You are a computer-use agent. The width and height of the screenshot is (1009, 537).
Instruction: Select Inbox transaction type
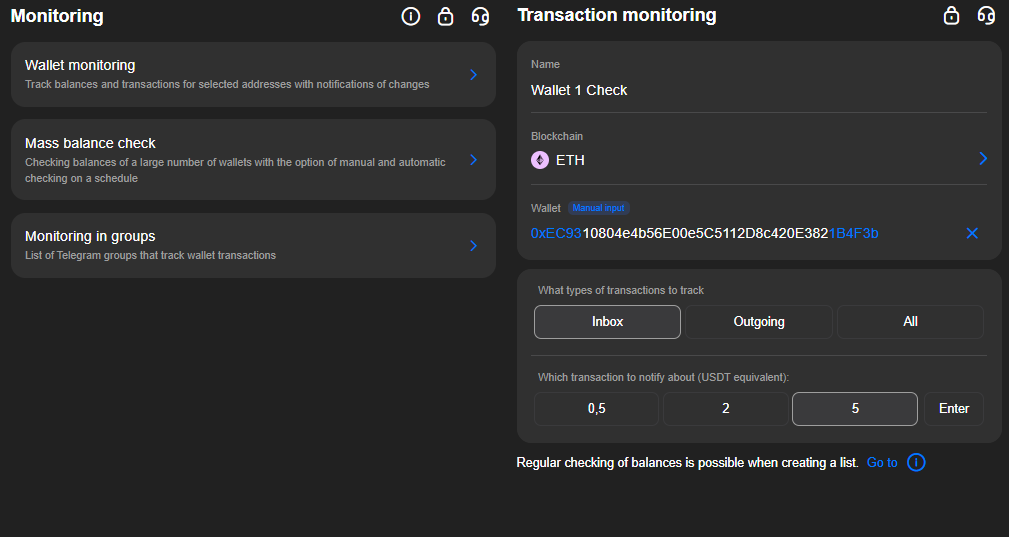tap(607, 322)
